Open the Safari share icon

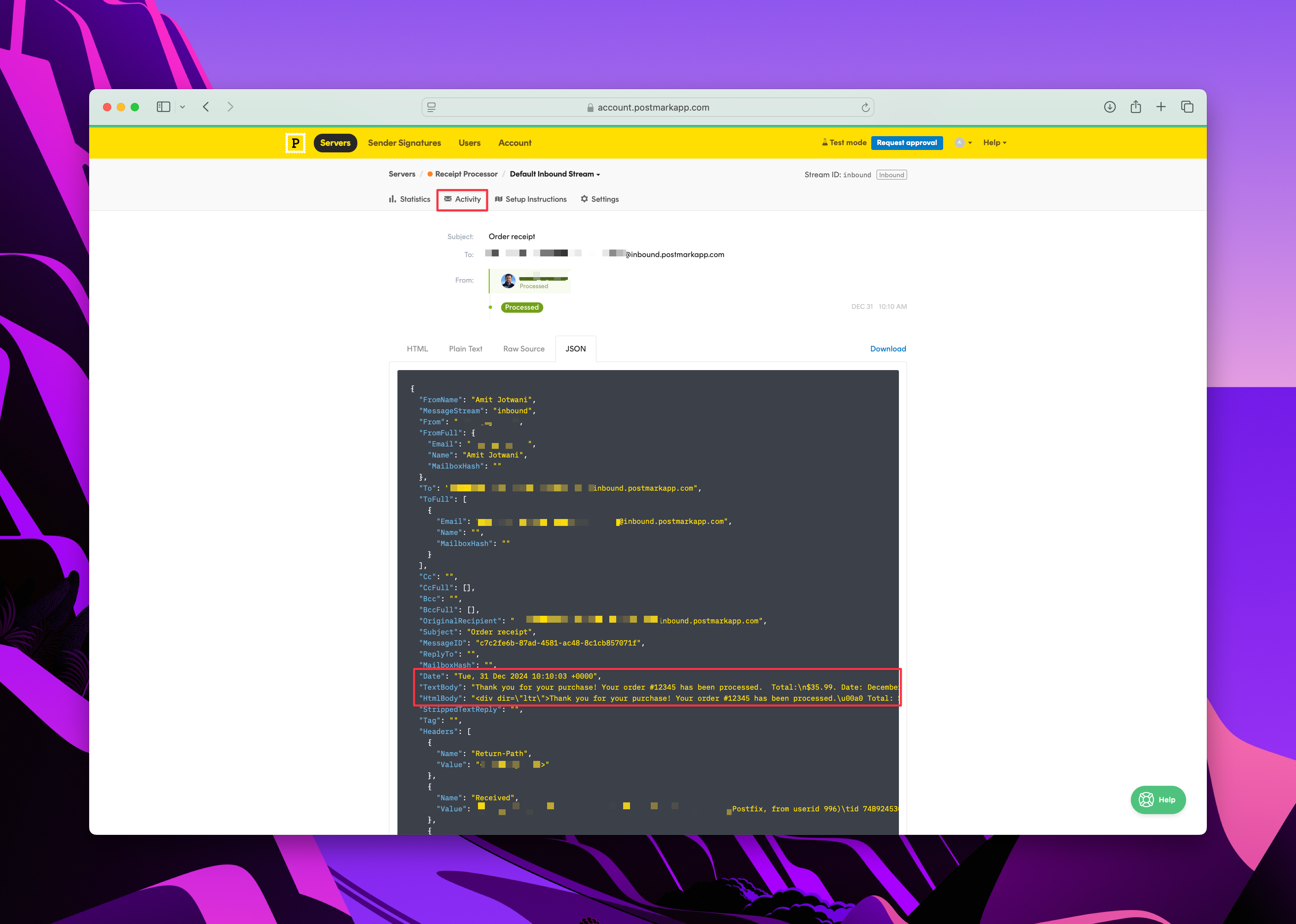coord(1136,106)
